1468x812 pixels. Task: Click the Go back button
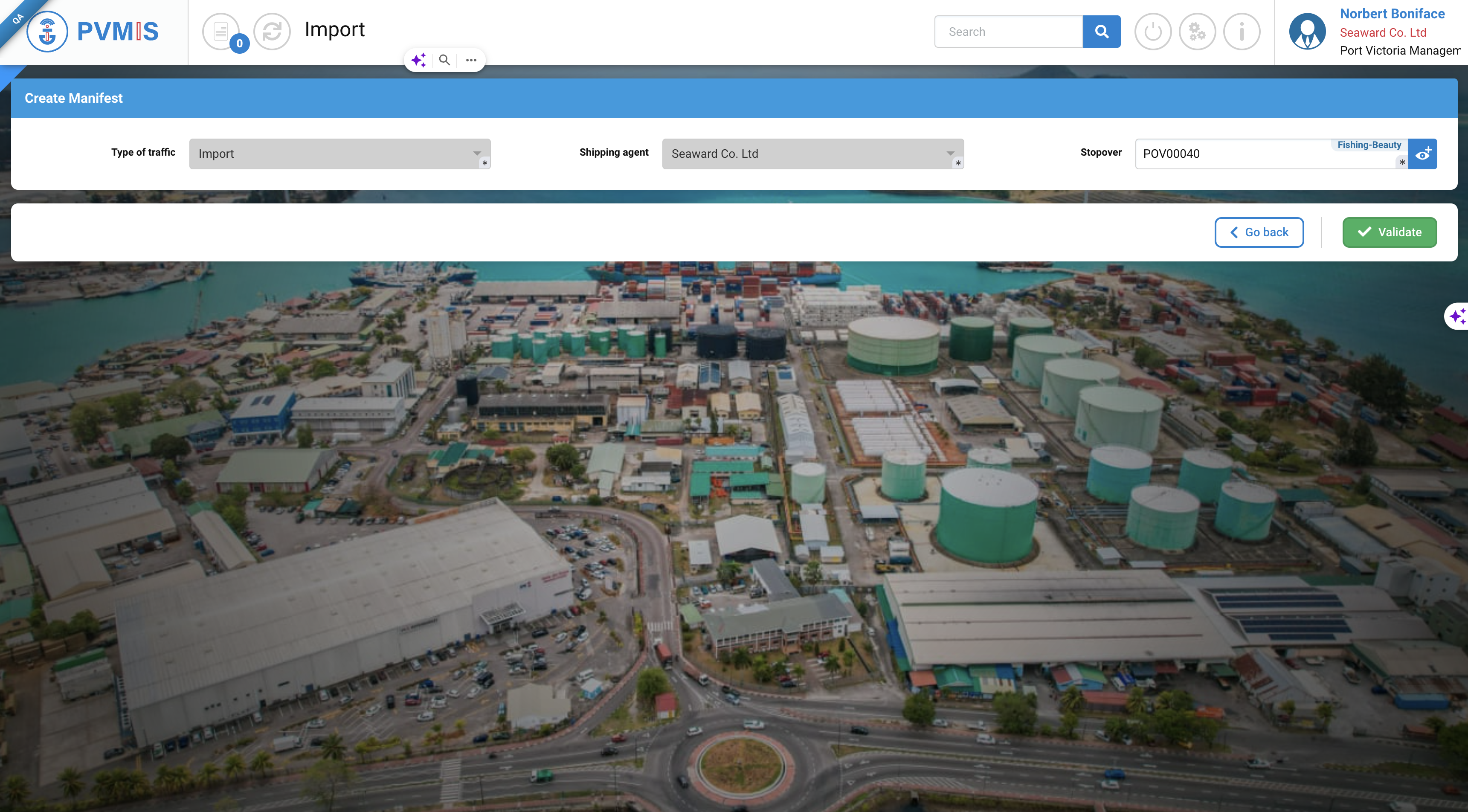[1259, 232]
